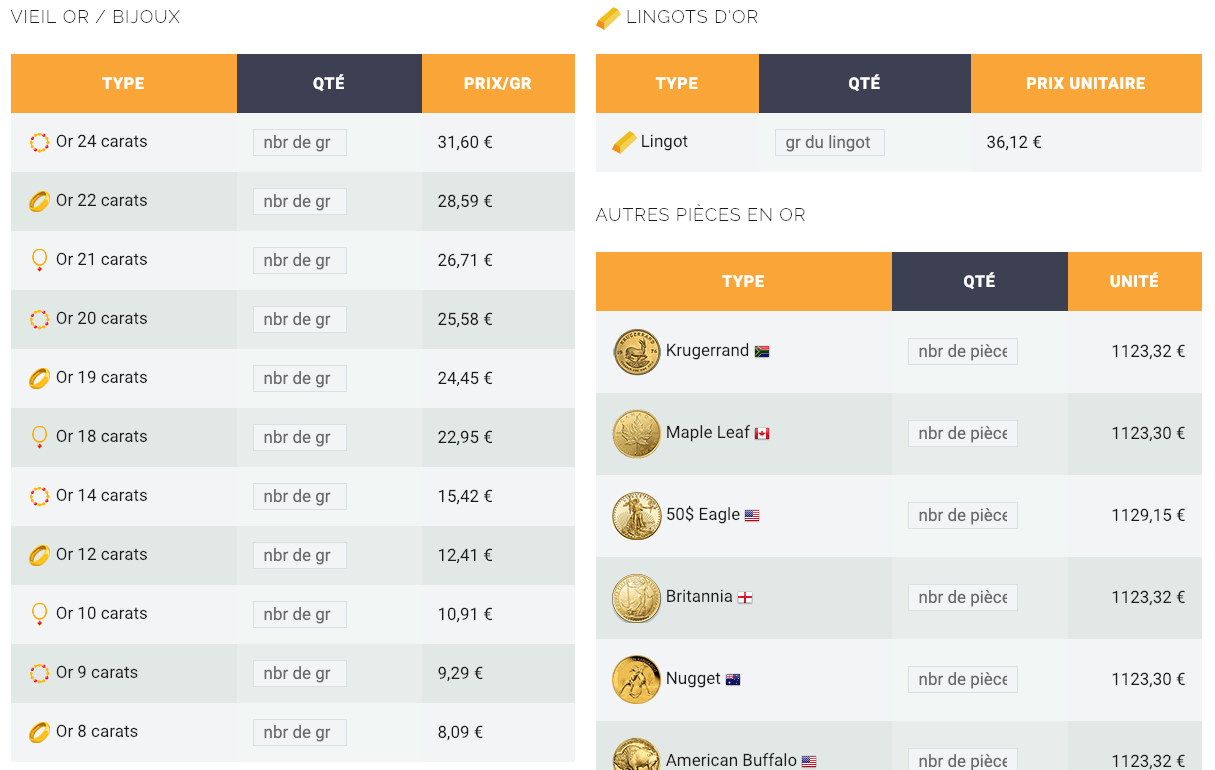The width and height of the screenshot is (1215, 770).
Task: Click the 50$ Eagle coin icon
Action: click(x=637, y=516)
